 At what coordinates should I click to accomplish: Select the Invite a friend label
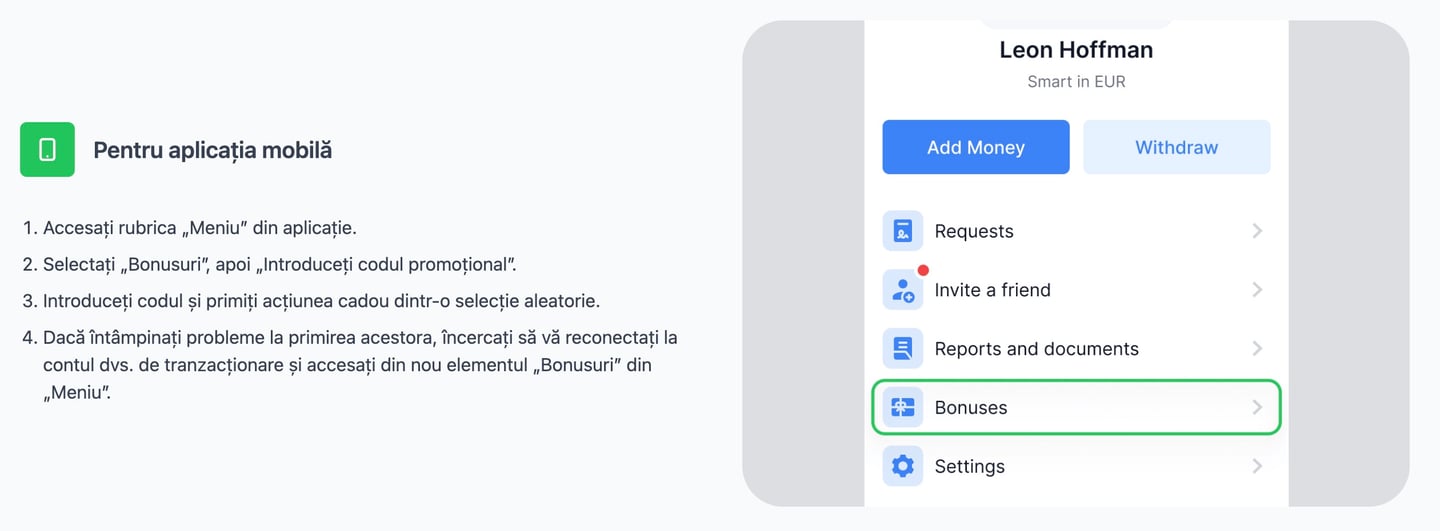click(992, 290)
